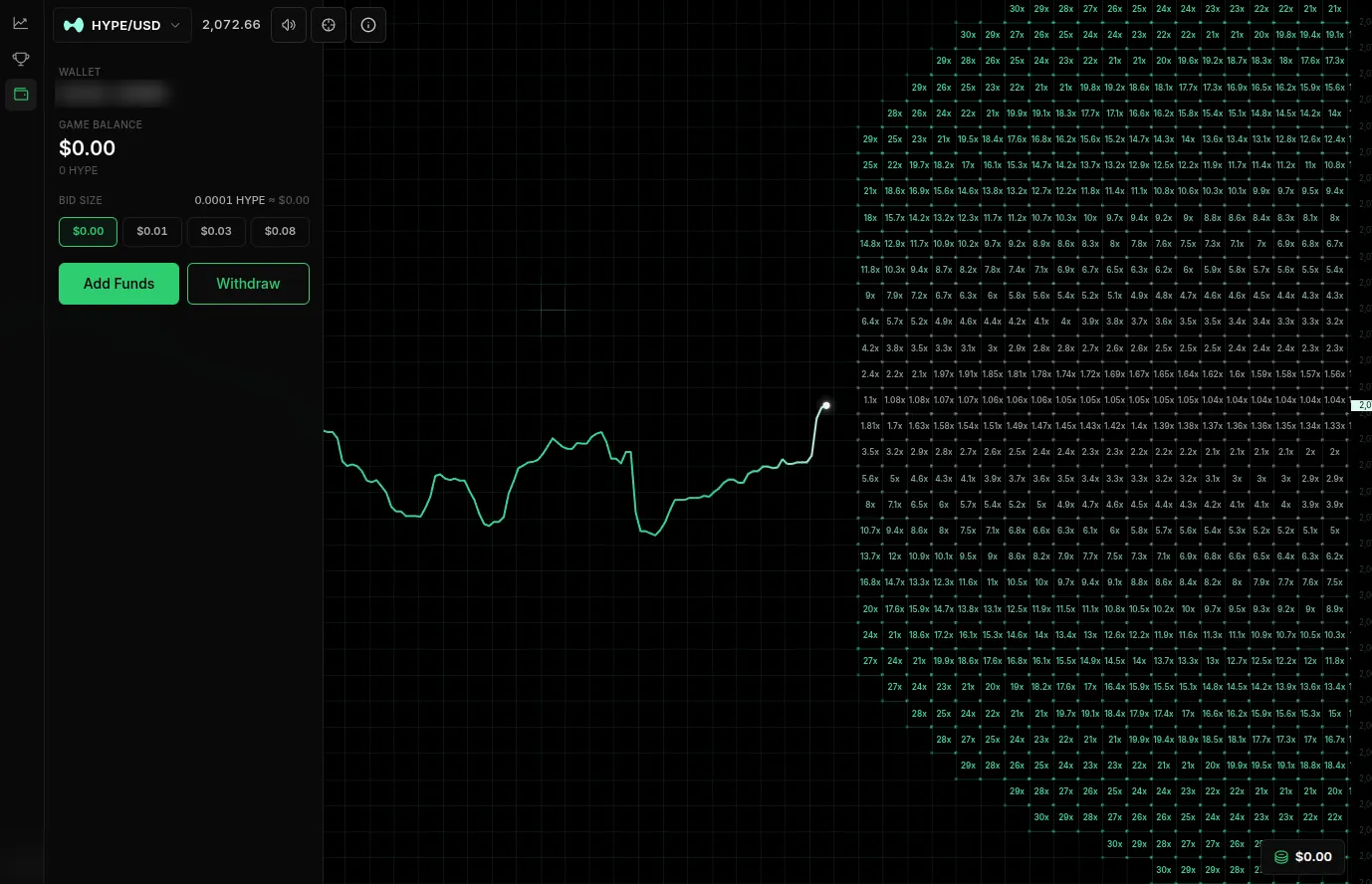The image size is (1372, 884).
Task: Click the 2,072.66 price readout
Action: pos(231,25)
